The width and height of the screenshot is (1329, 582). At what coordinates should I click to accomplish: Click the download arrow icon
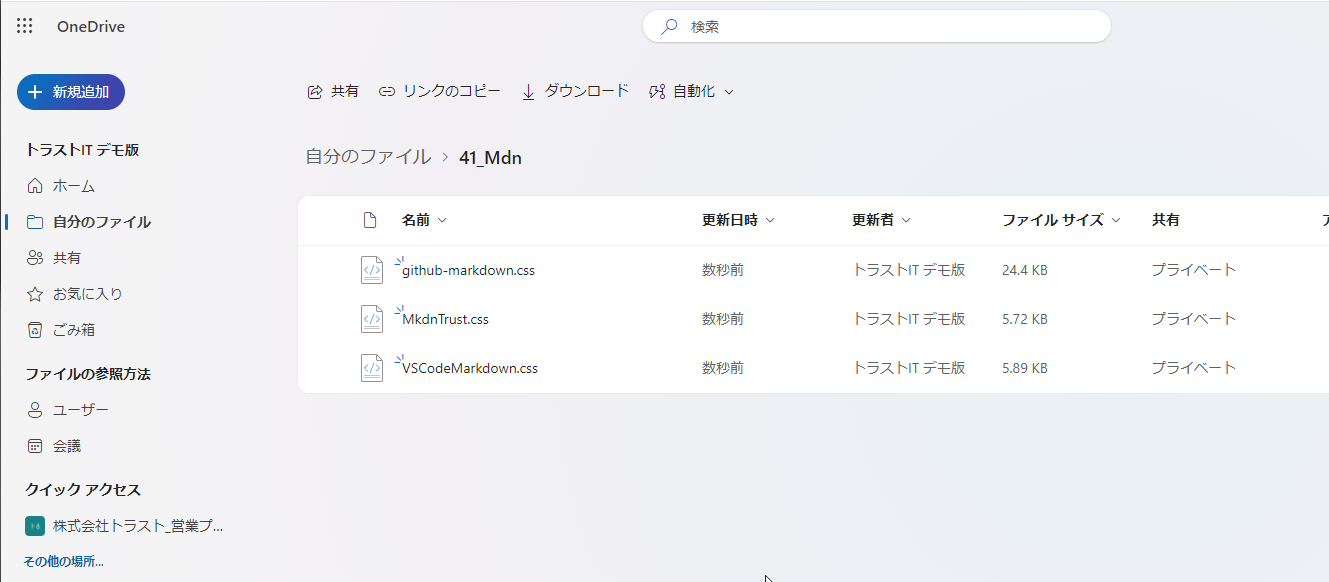[529, 92]
